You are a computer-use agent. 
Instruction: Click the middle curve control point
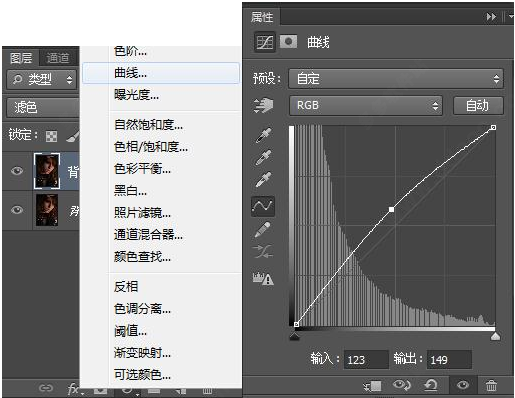pos(392,209)
